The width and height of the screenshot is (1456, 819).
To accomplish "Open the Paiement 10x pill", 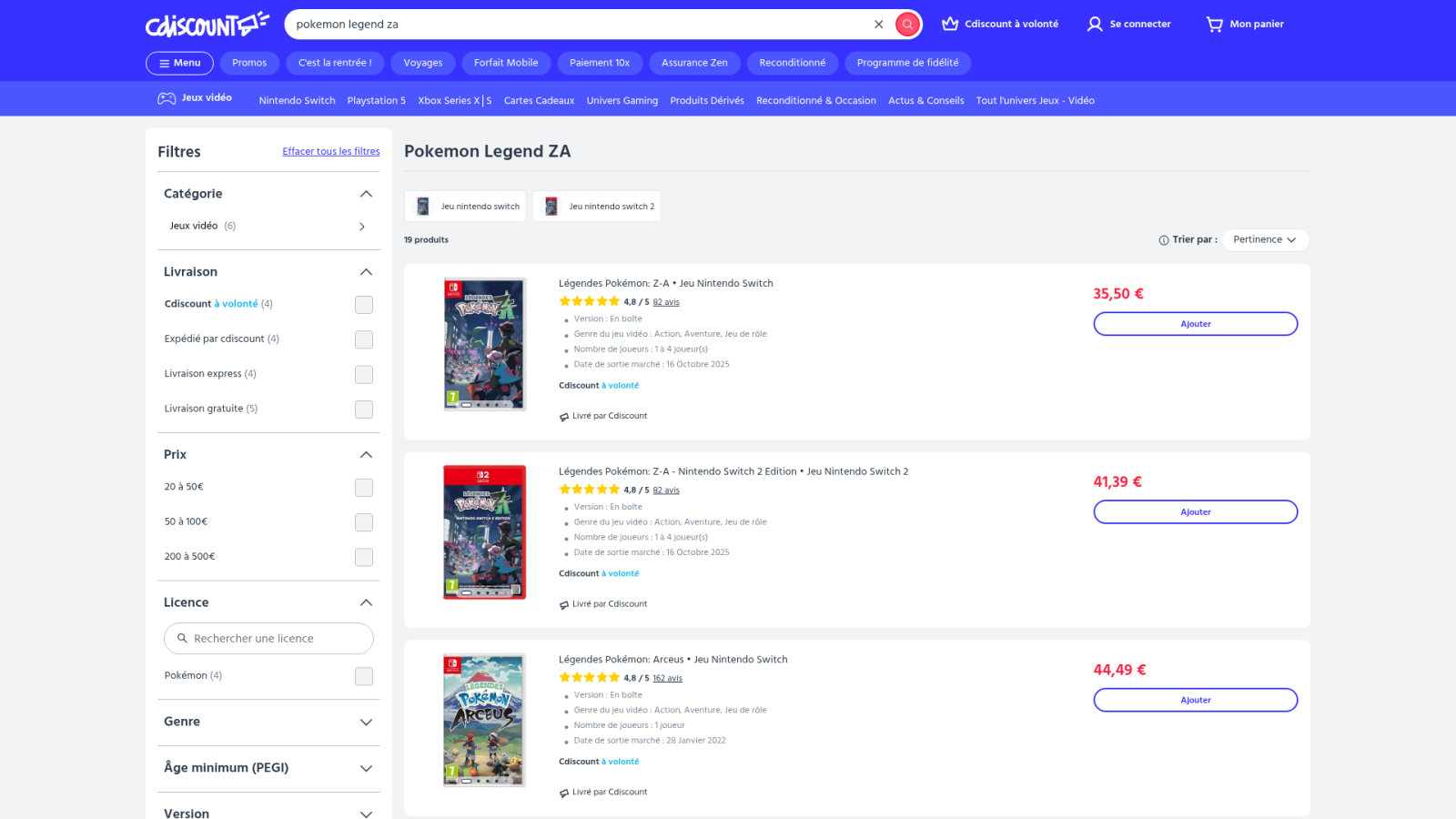I will tap(600, 63).
